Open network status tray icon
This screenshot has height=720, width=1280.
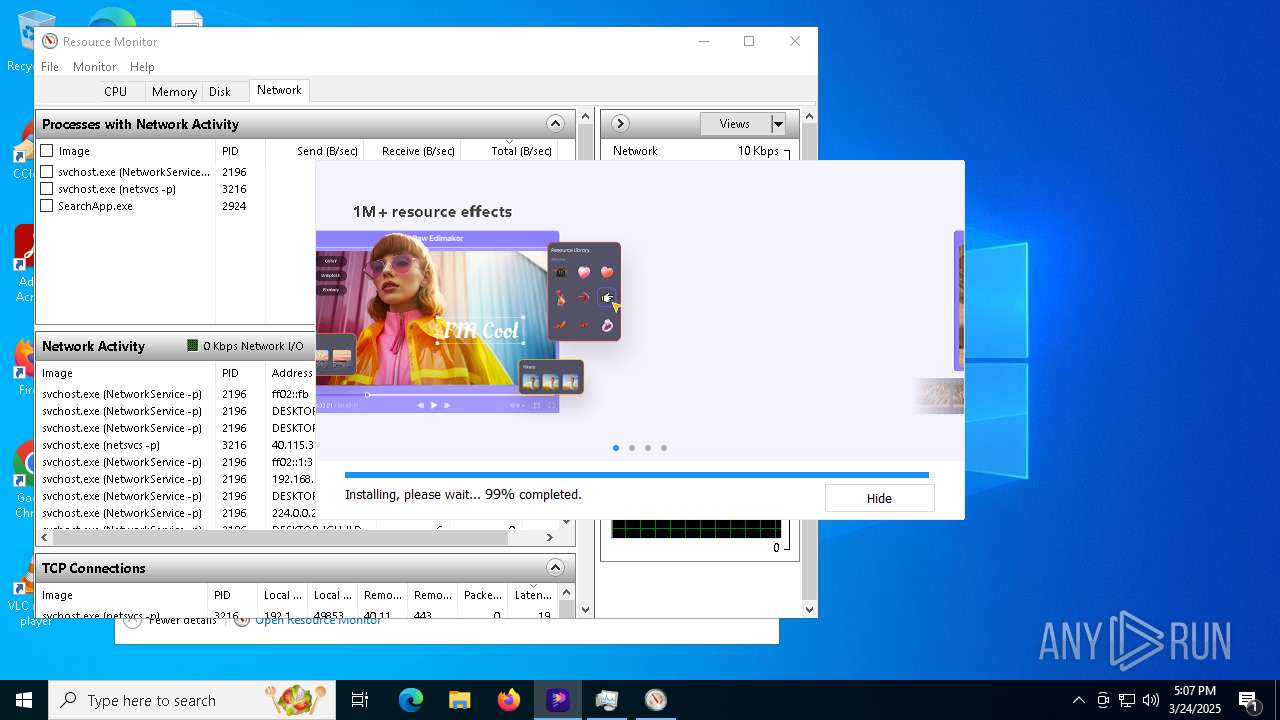1127,700
